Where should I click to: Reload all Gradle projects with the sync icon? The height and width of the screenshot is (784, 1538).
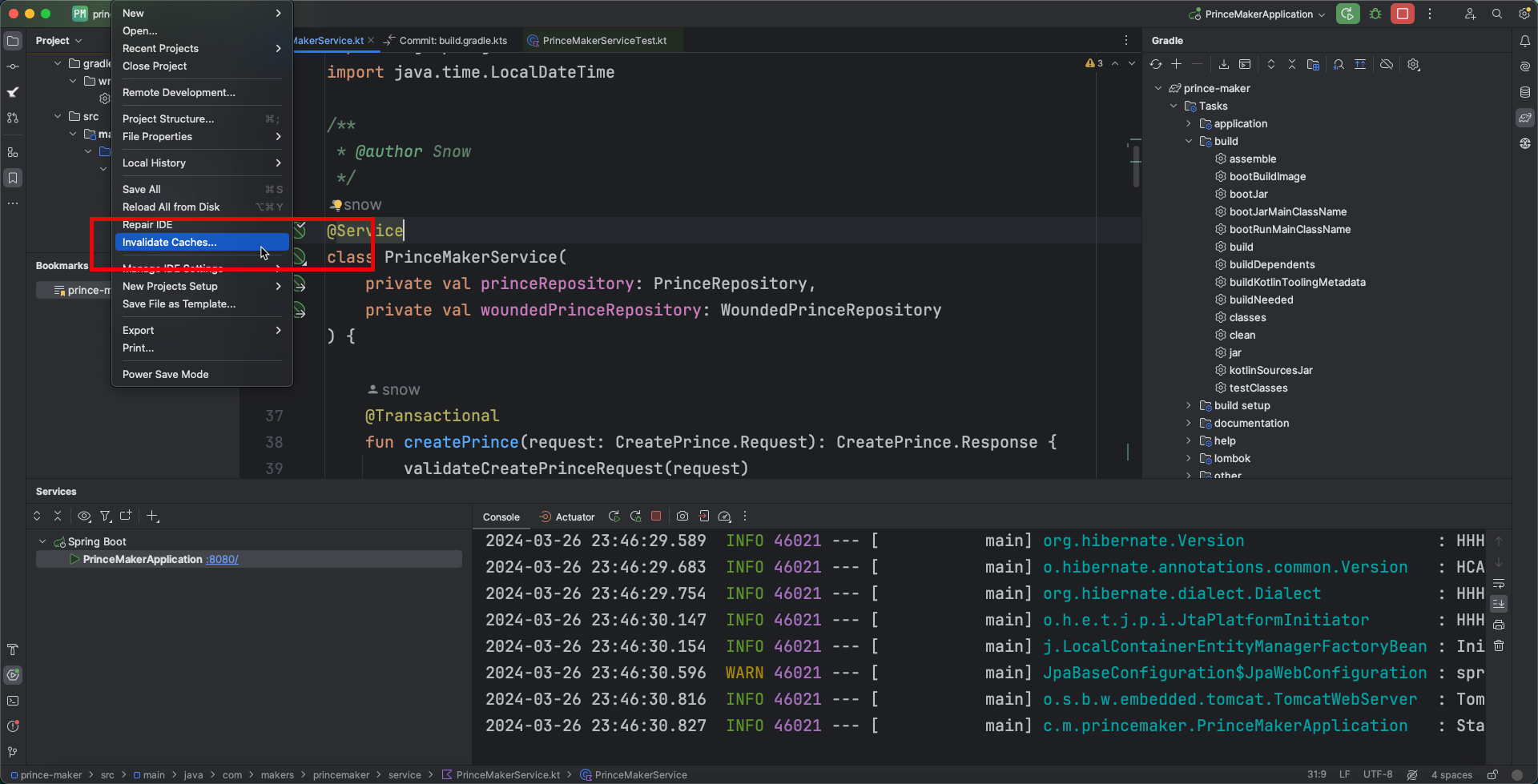[1155, 64]
